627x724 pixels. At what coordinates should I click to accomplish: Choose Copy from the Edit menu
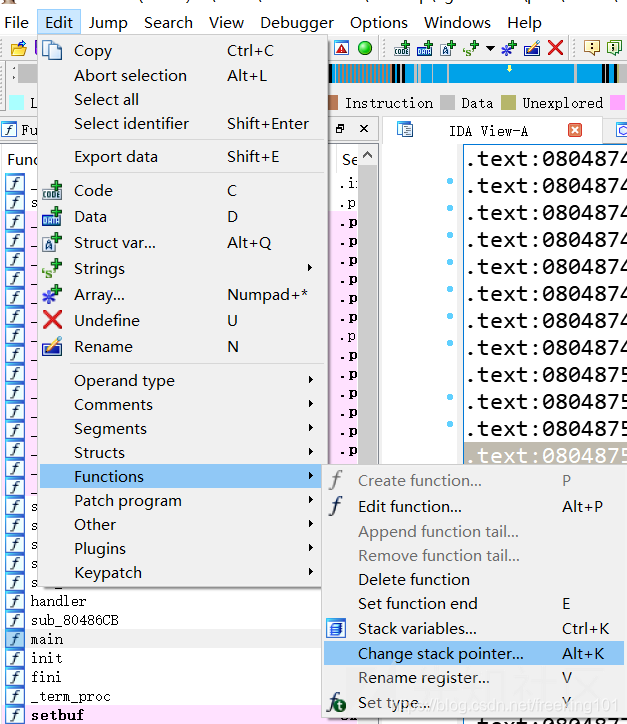182,51
